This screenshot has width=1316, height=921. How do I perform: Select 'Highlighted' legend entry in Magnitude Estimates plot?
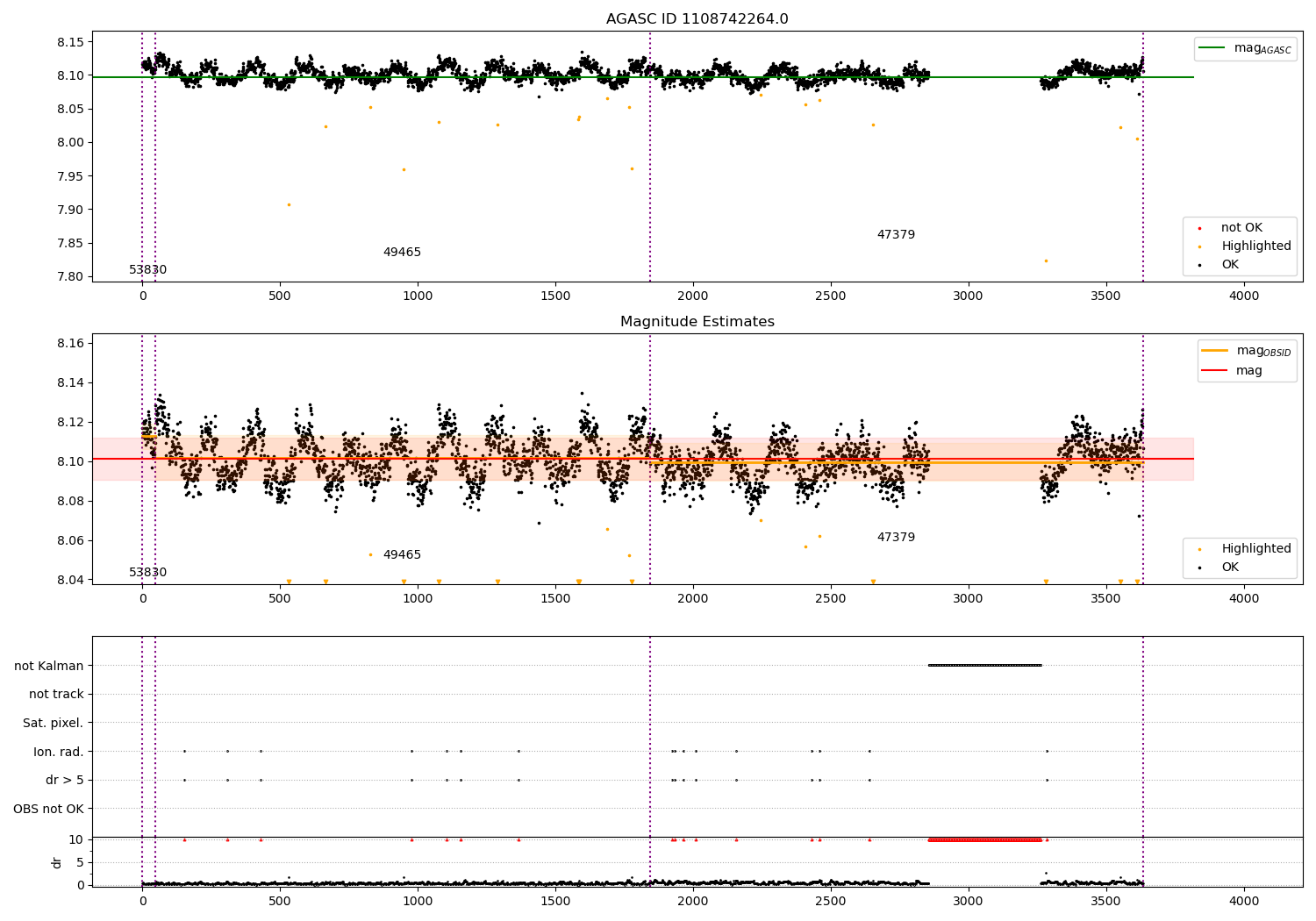pyautogui.click(x=1255, y=549)
